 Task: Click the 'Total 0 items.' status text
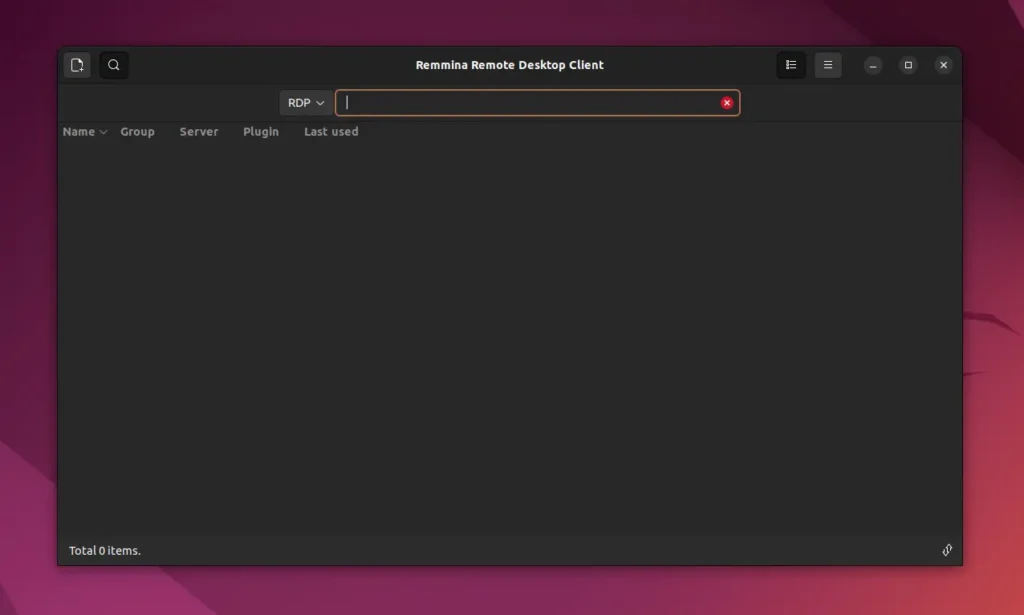(105, 551)
